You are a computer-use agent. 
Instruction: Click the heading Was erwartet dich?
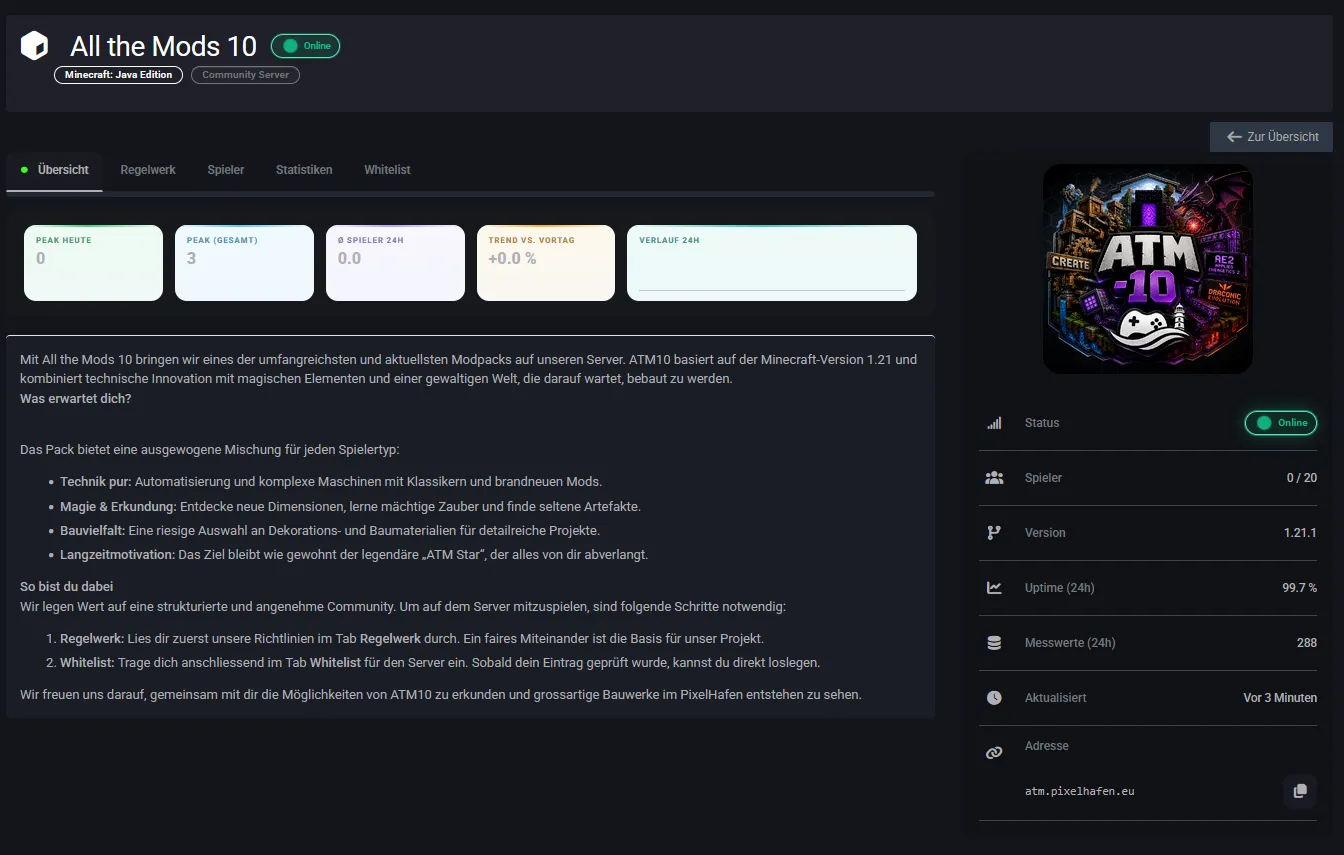(76, 399)
